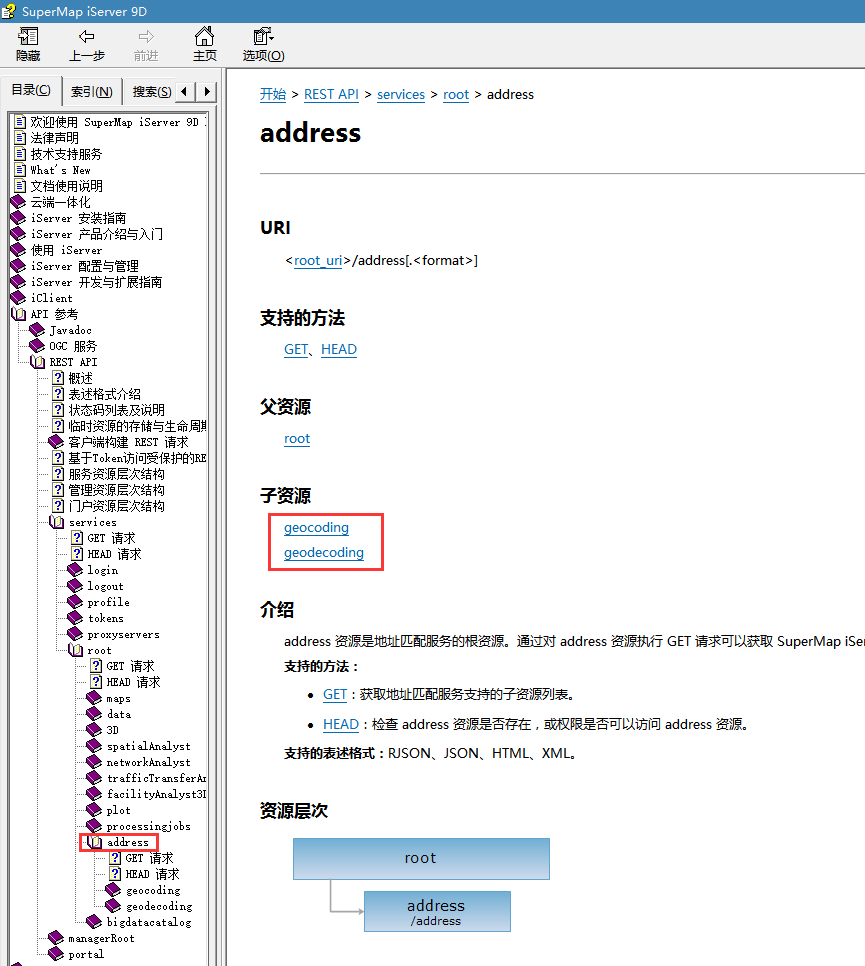865x966 pixels.
Task: Select HEAD 请求 under address
Action: (152, 874)
